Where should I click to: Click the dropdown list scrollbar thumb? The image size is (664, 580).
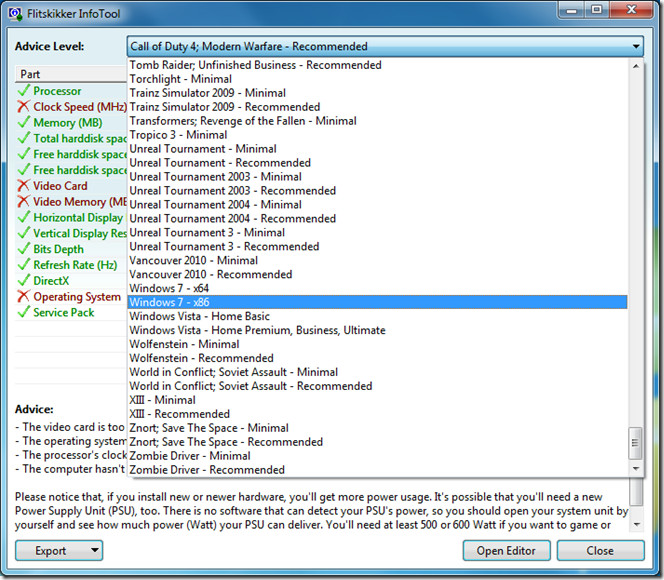(635, 443)
